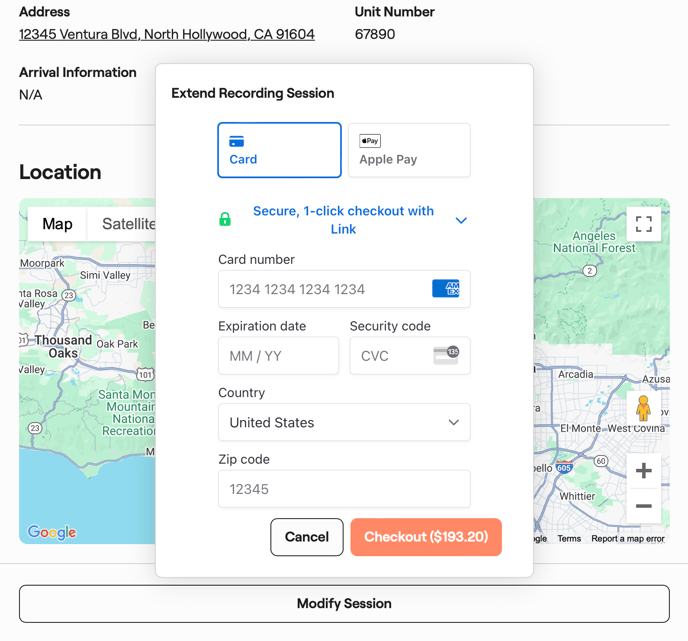Cancel the Extend Recording Session dialog
Viewport: 688px width, 641px height.
point(307,537)
